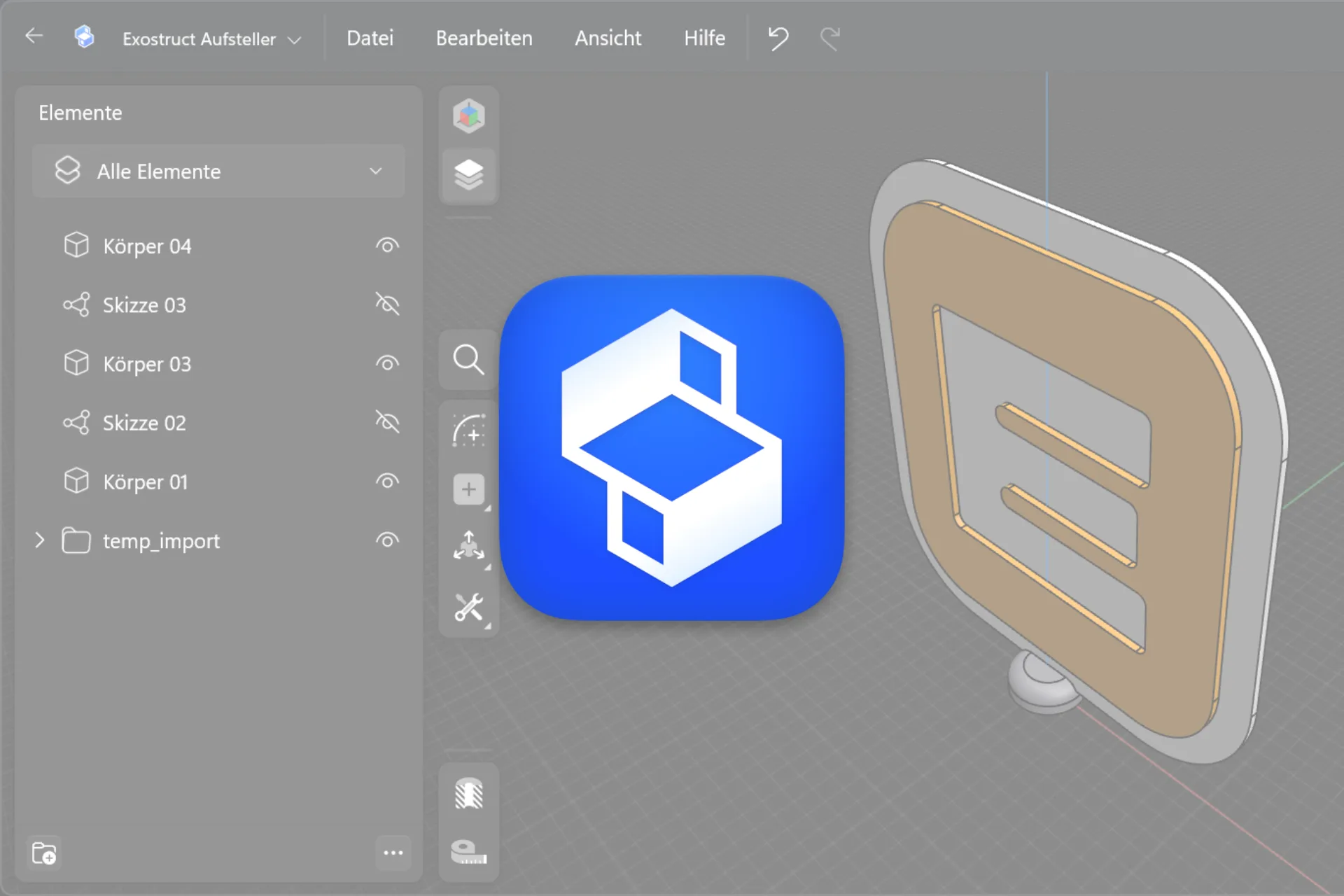Screen dimensions: 1344x896
Task: Open the Hilfe menu
Action: point(704,38)
